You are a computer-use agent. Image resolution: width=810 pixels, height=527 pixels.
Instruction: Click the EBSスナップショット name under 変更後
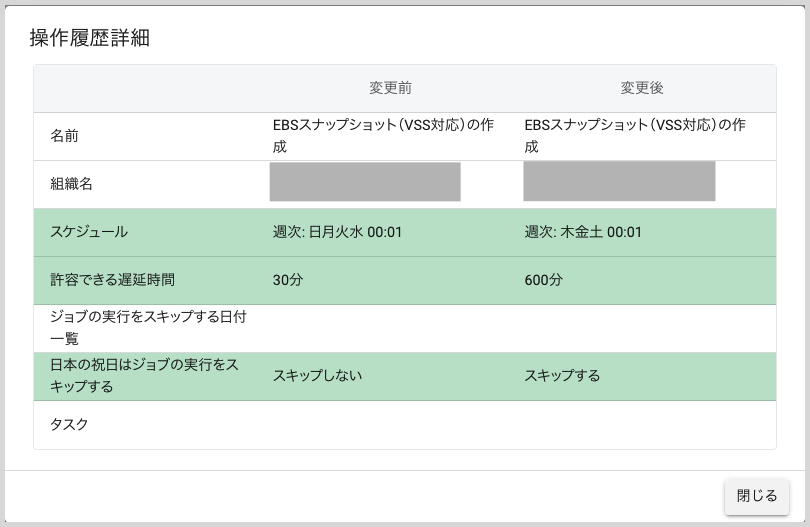click(x=635, y=136)
